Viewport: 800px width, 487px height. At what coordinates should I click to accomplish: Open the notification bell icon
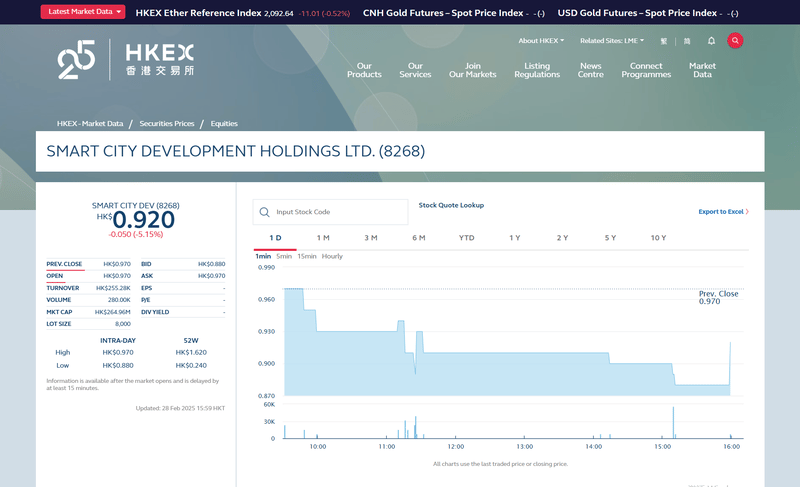point(711,41)
